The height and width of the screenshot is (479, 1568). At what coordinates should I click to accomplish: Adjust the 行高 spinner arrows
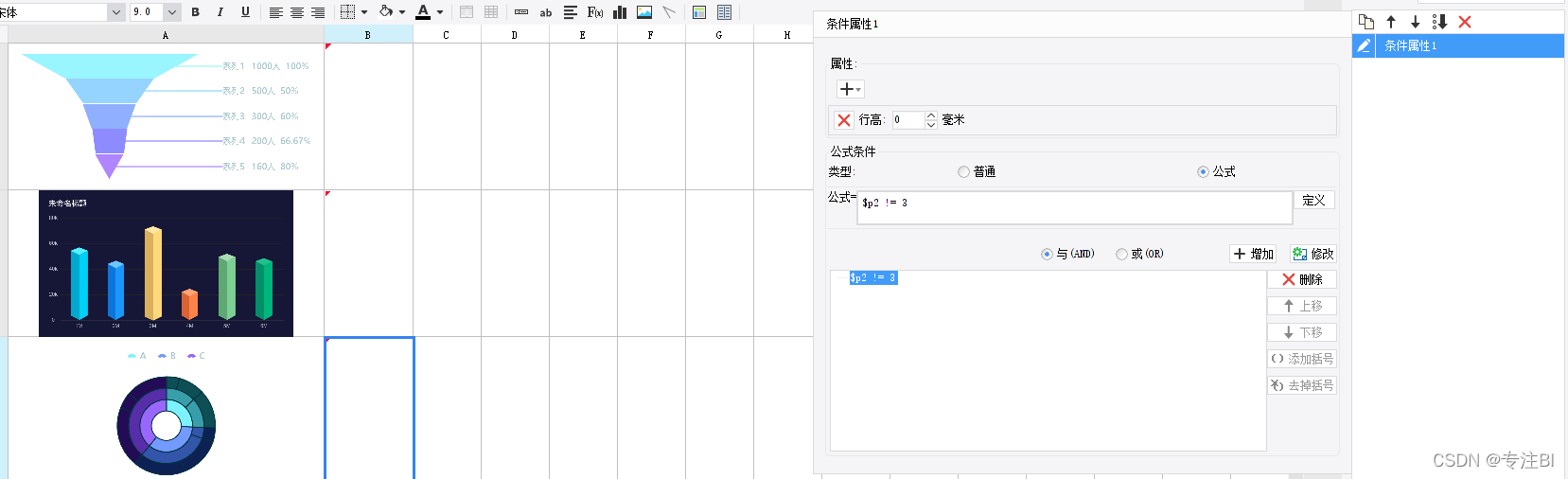click(931, 120)
